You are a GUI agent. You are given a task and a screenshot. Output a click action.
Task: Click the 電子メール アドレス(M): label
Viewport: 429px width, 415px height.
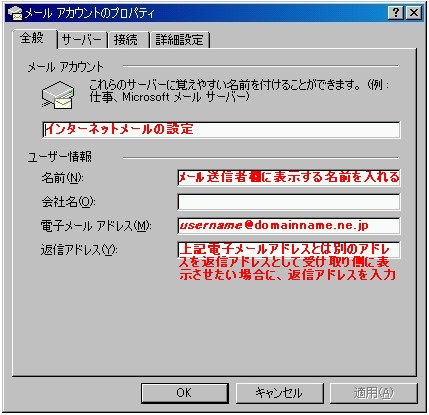pos(96,226)
